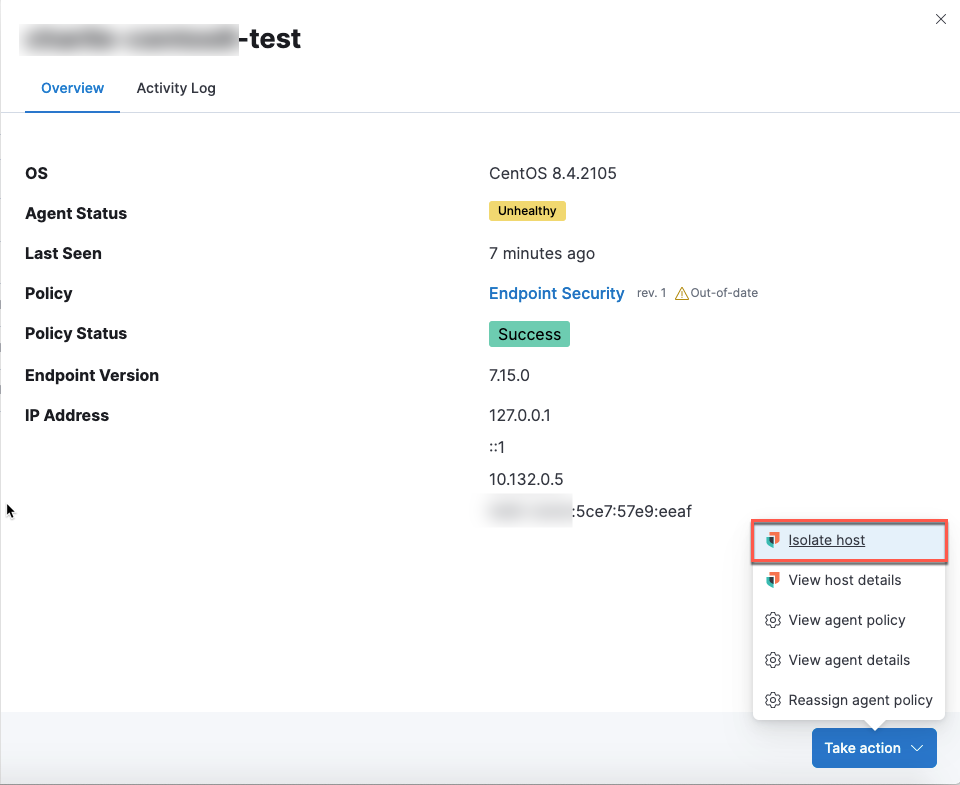This screenshot has height=785, width=960.
Task: Click the gear icon beside Reassign agent policy
Action: pyautogui.click(x=772, y=700)
